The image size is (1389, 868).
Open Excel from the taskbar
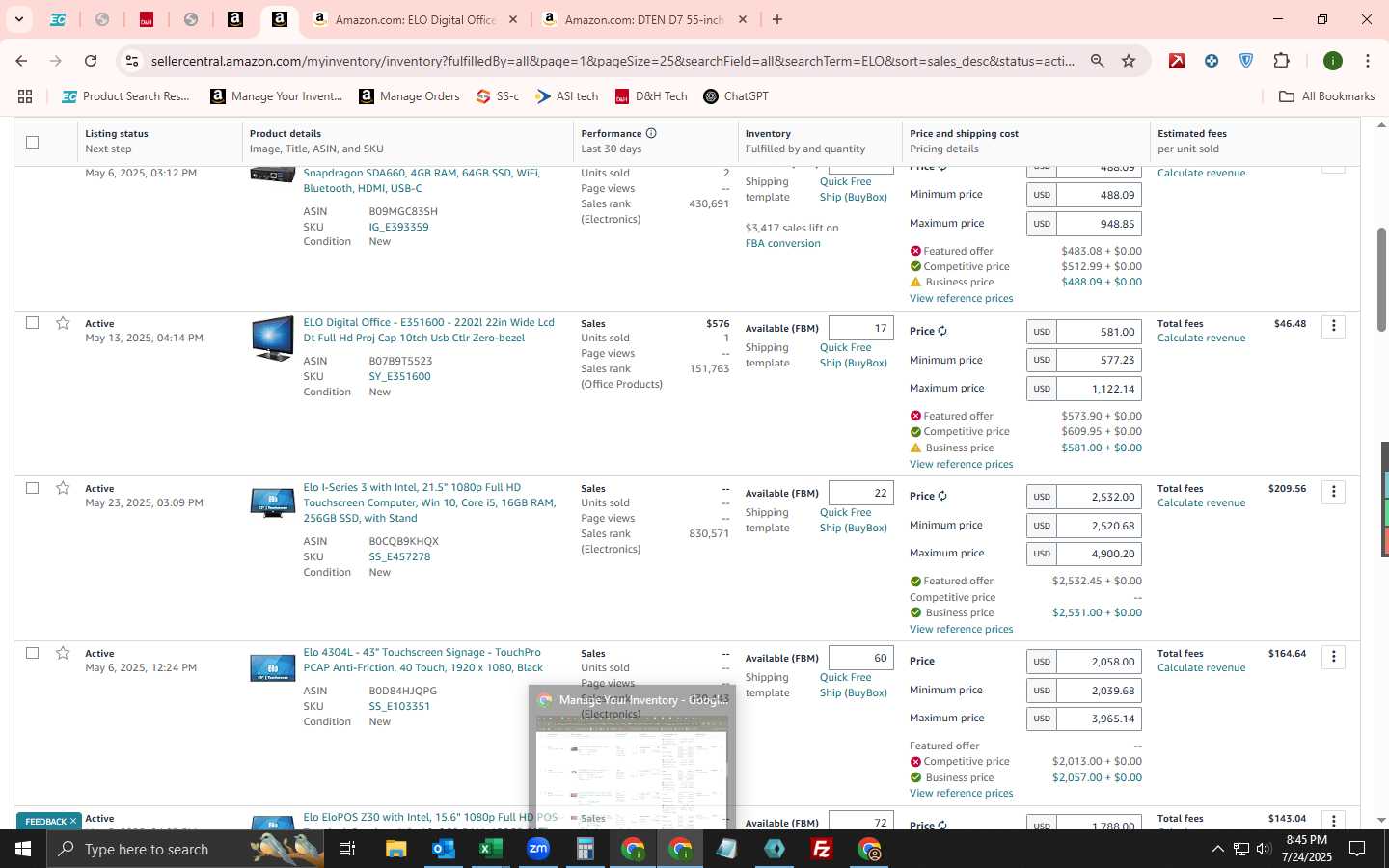[x=490, y=849]
